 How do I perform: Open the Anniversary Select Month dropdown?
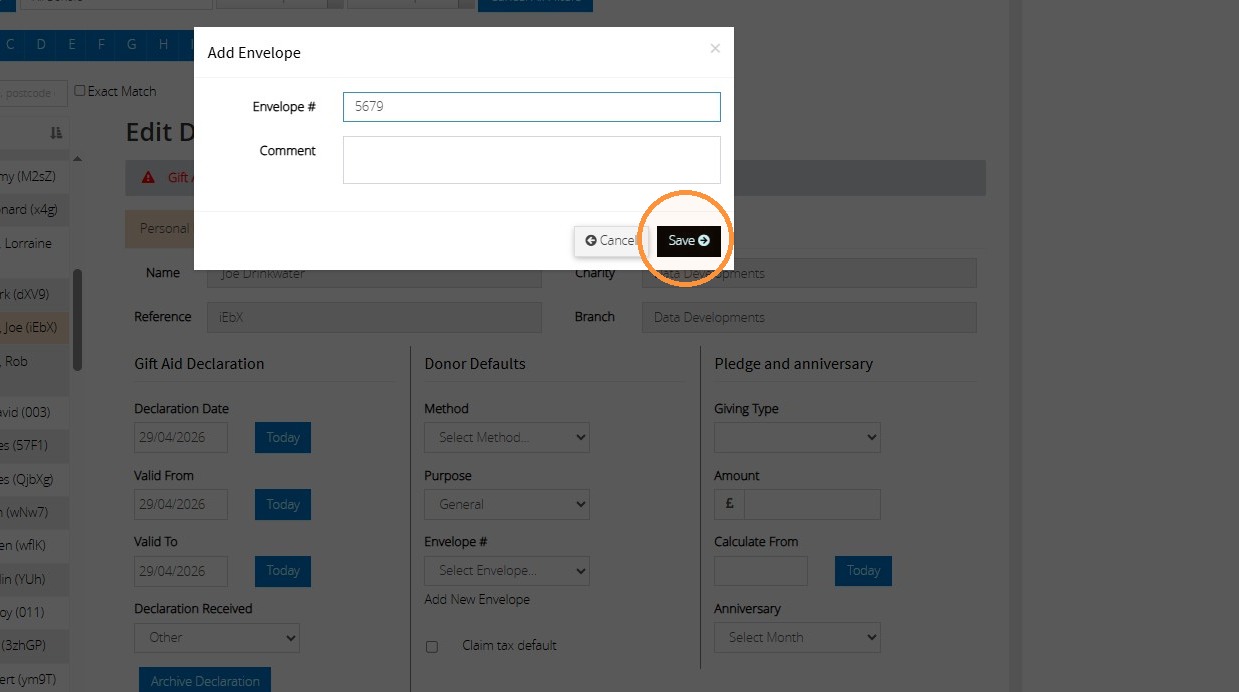(x=797, y=637)
